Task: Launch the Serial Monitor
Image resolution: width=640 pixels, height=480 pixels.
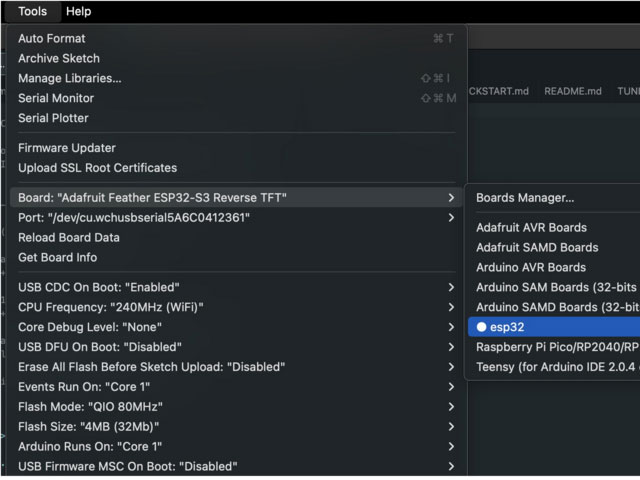Action: pyautogui.click(x=236, y=98)
